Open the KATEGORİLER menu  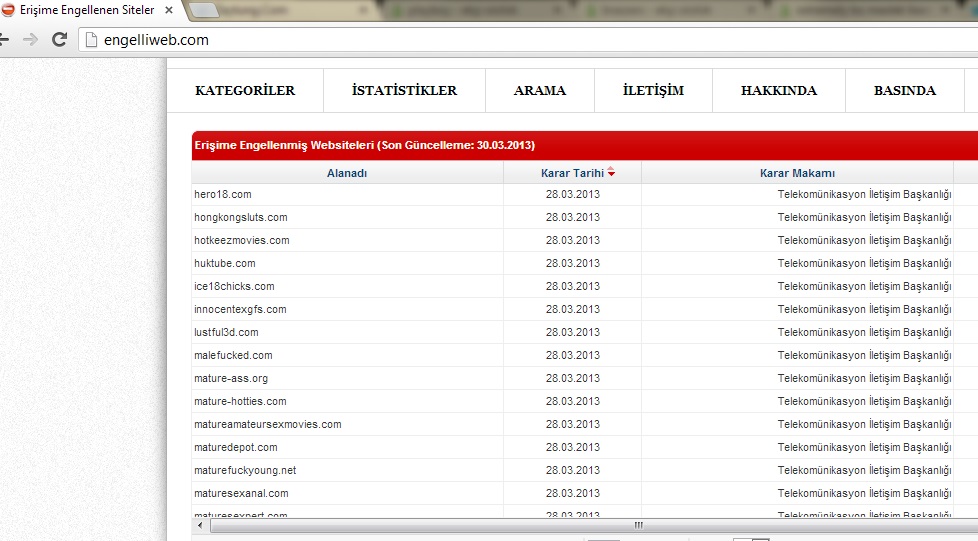point(245,90)
